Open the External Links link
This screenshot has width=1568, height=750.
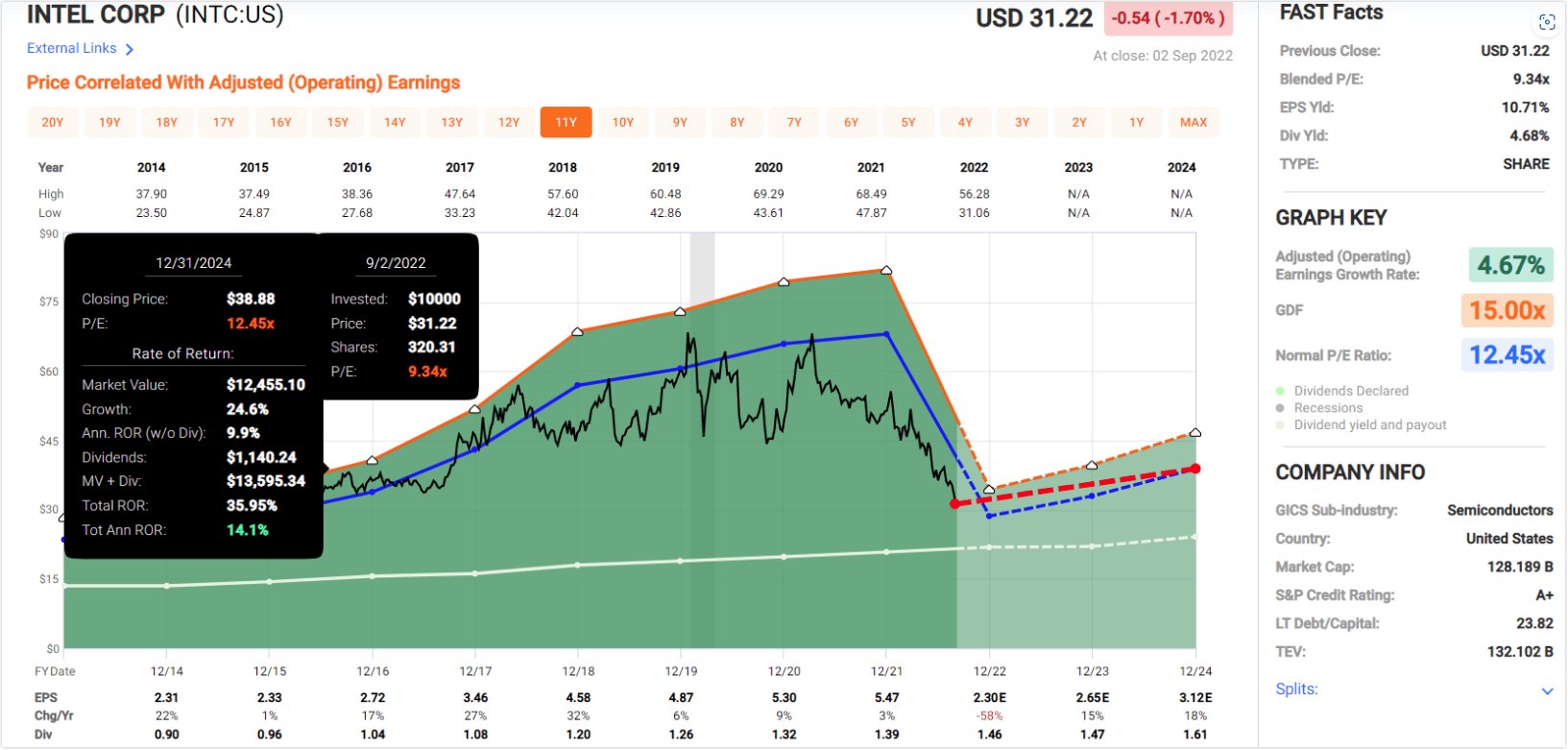(72, 48)
